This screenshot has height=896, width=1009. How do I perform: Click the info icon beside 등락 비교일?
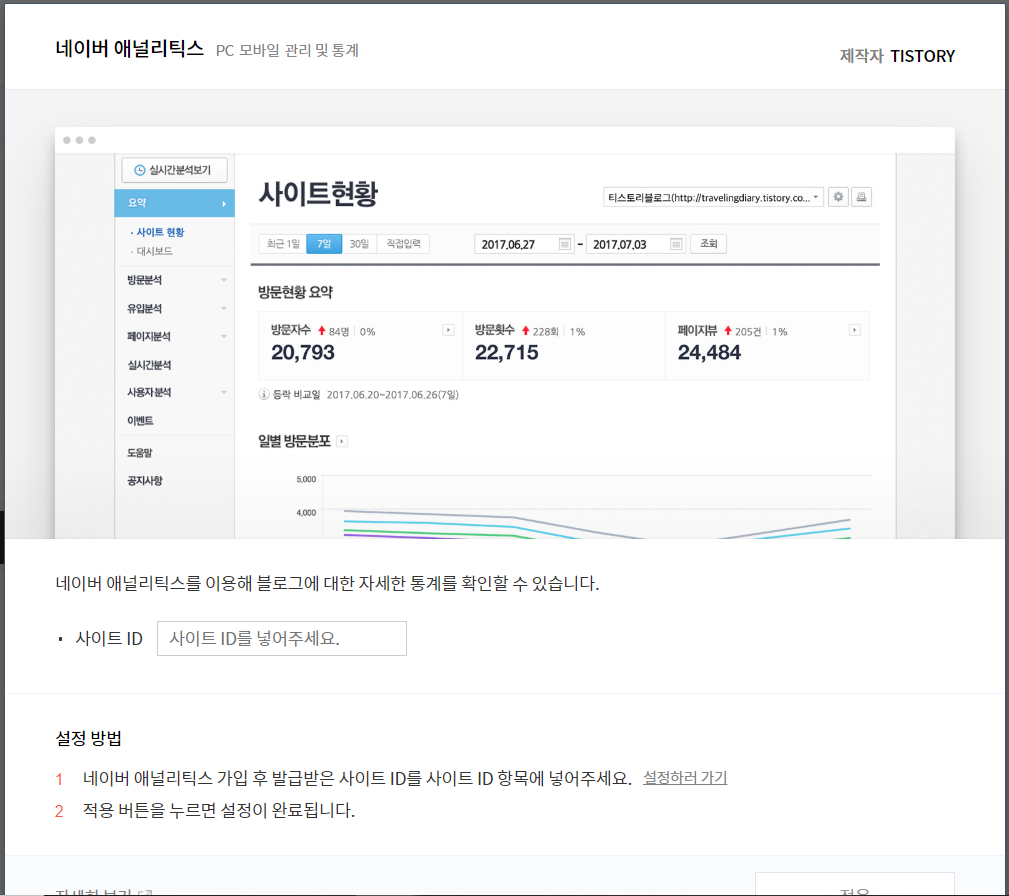click(264, 395)
